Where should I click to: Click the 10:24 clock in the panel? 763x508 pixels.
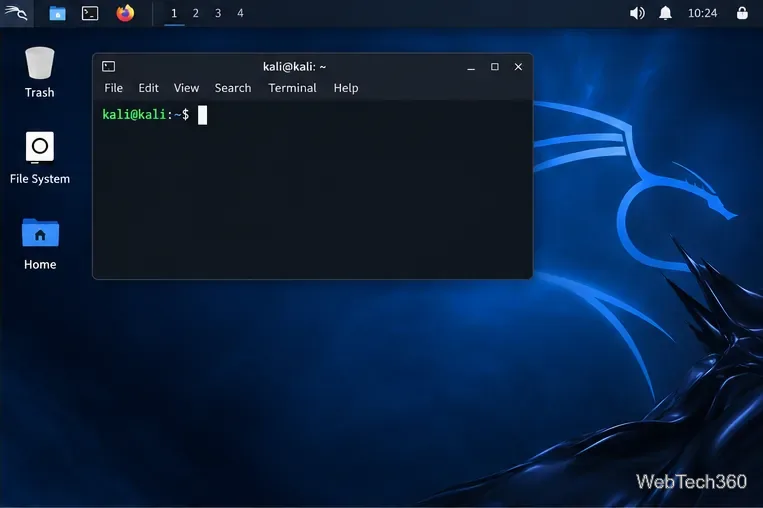tap(702, 13)
